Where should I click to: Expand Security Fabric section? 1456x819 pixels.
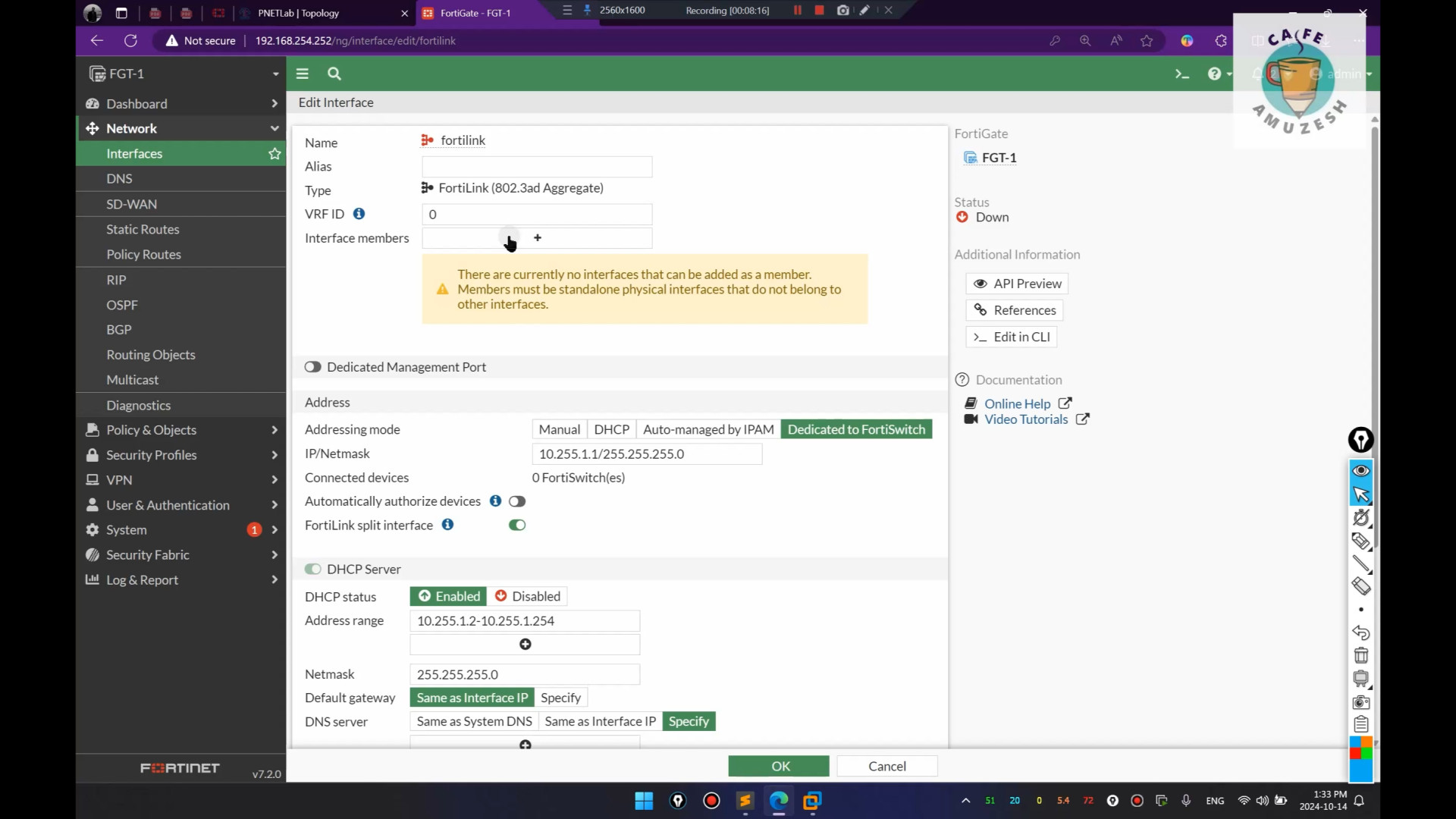point(181,555)
